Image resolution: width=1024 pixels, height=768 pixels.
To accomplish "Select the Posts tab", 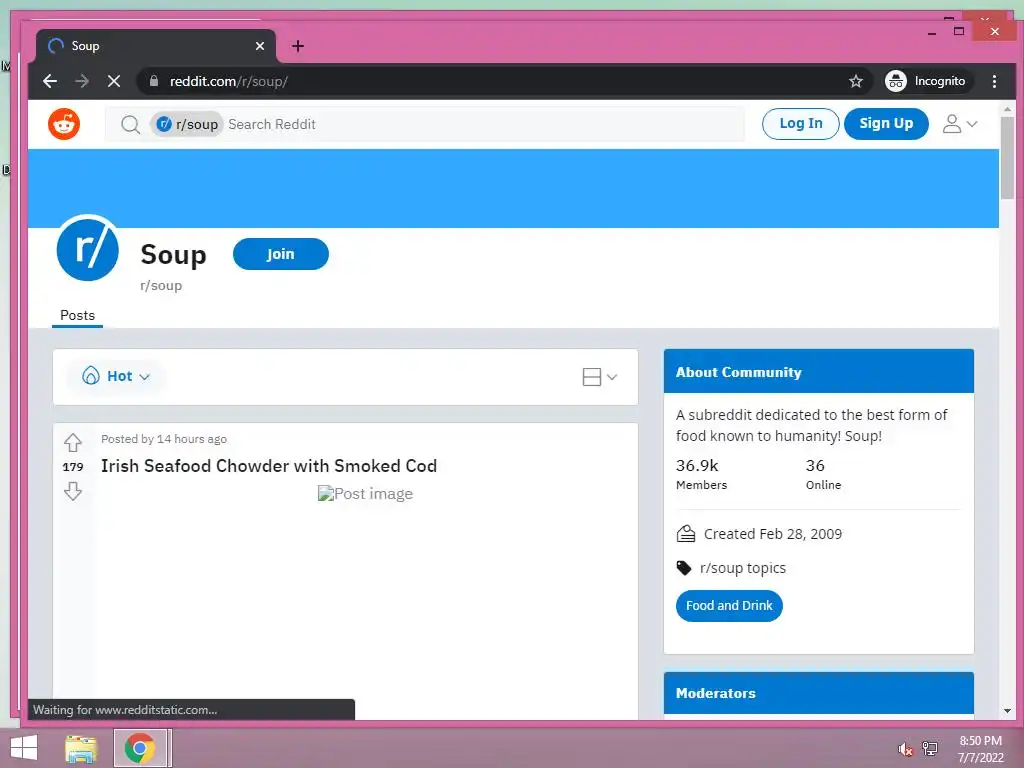I will coord(77,315).
